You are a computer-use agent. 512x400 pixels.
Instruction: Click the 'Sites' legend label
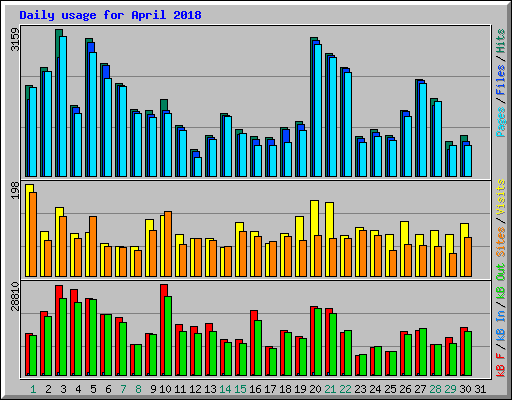point(500,242)
